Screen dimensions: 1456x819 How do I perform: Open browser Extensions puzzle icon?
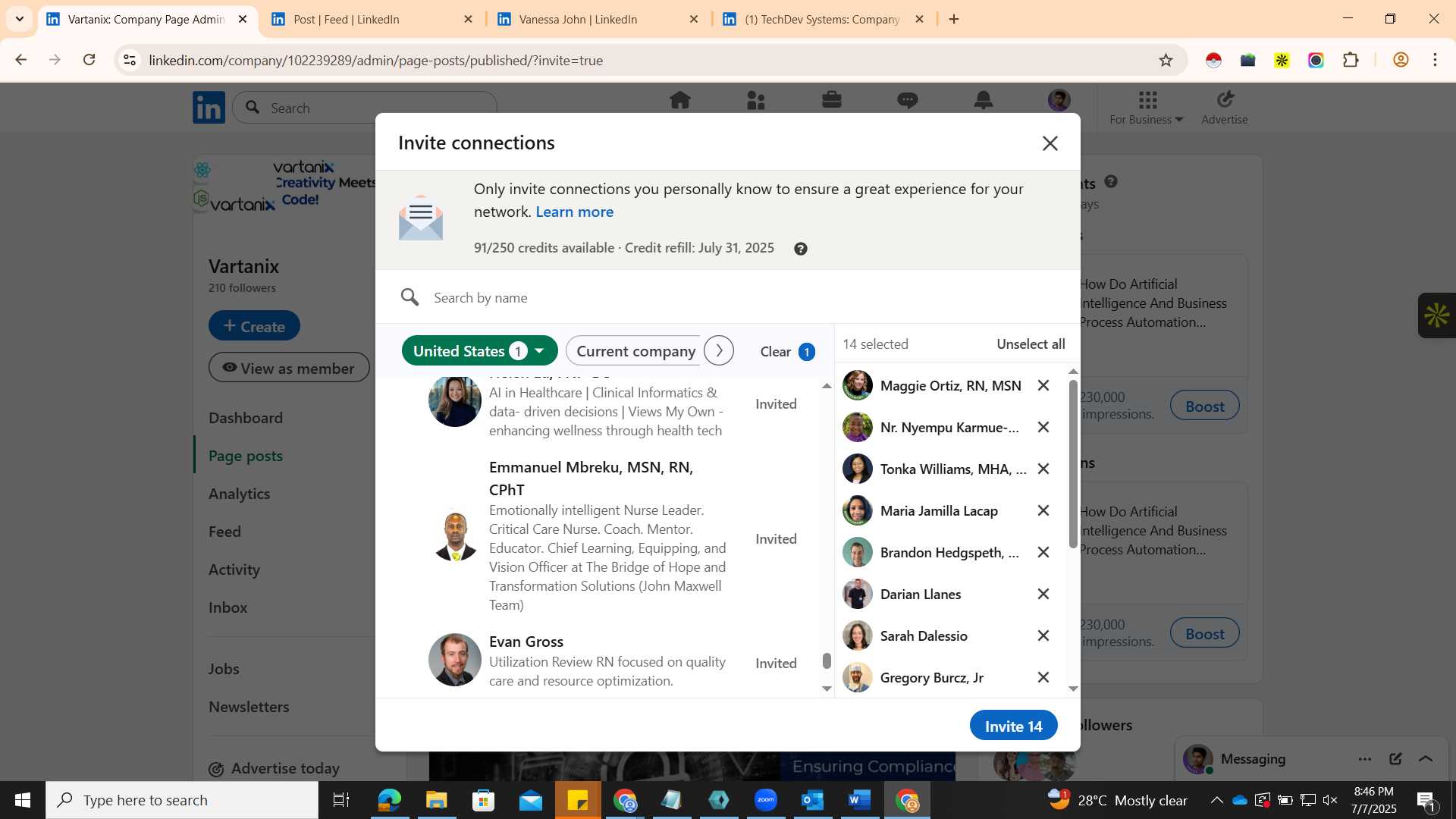(1351, 60)
